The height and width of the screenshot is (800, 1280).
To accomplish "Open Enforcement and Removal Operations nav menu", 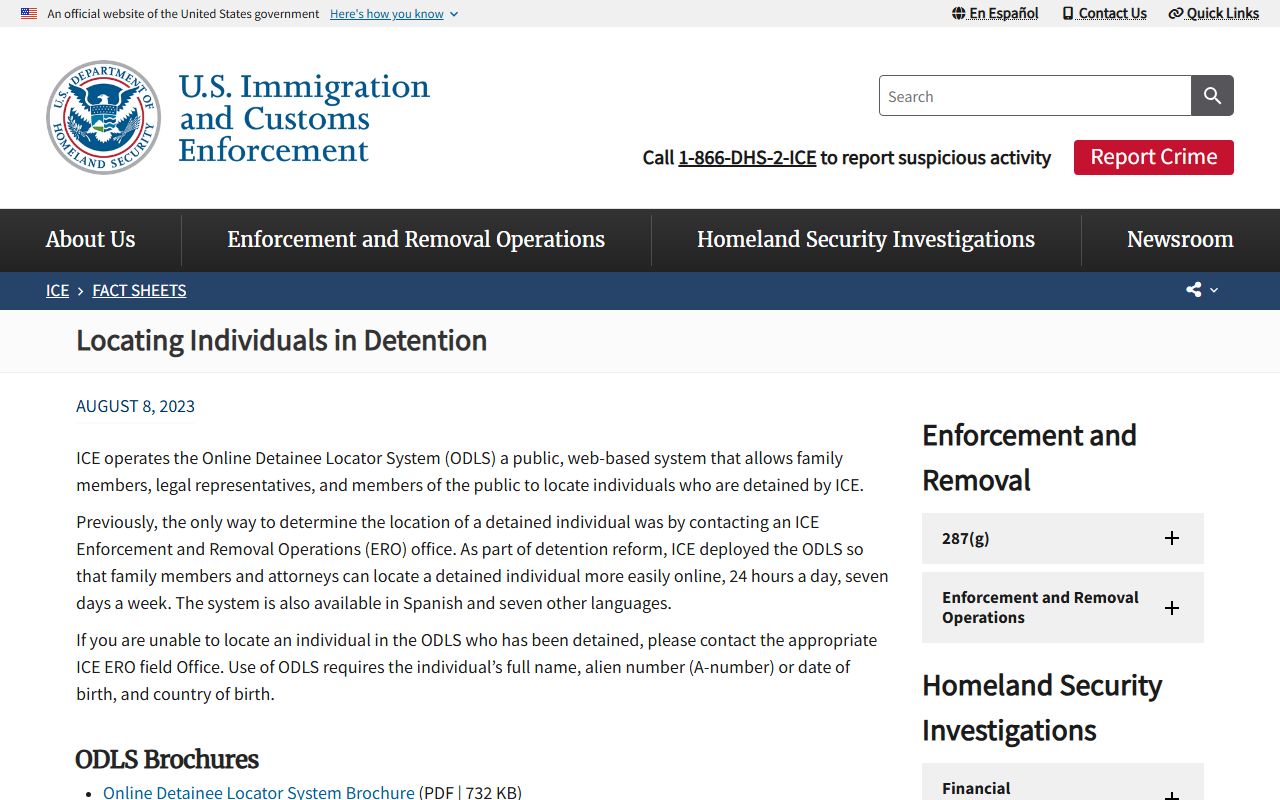I will click(416, 239).
